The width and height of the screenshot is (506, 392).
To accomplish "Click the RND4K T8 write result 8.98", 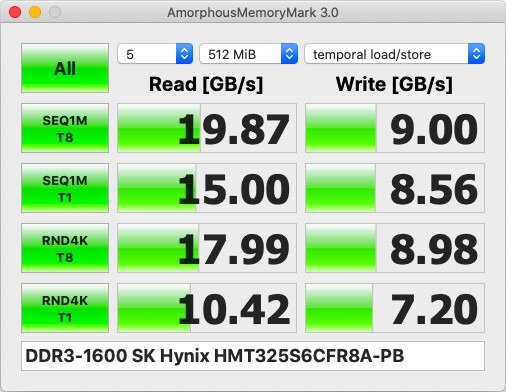I will [x=395, y=248].
